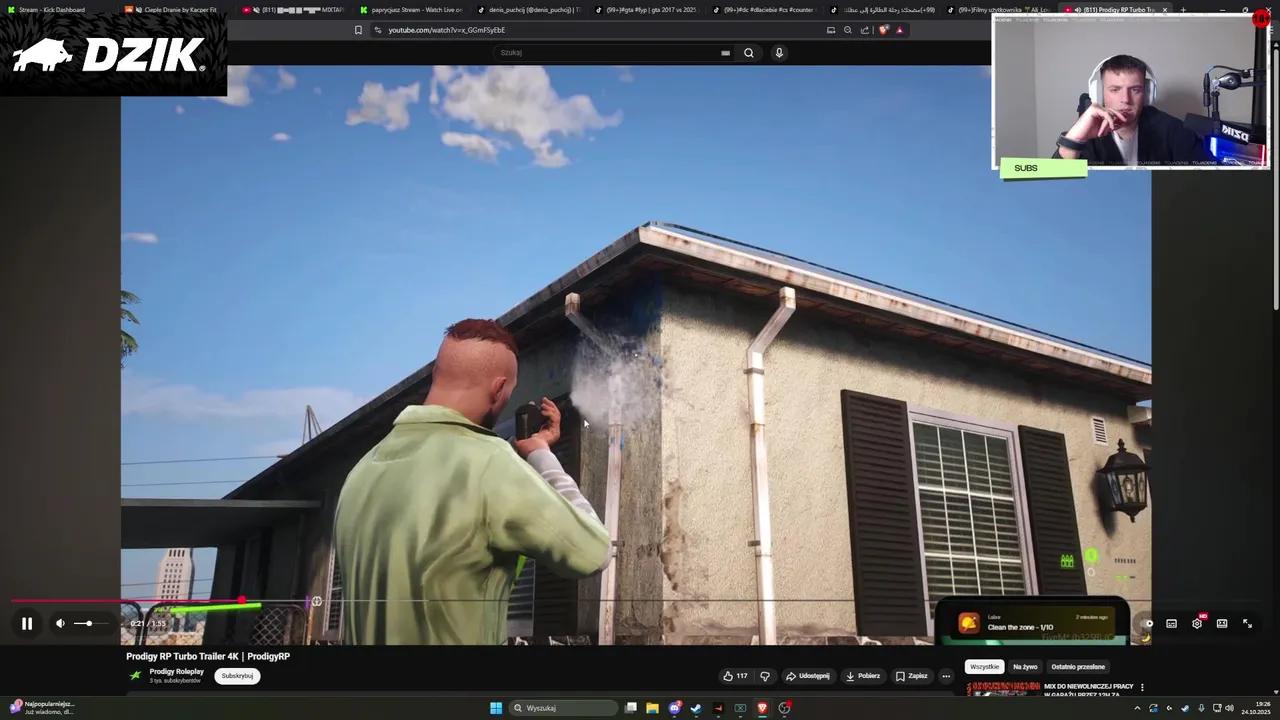Switch to the denis_puchcij TikTok tab
The width and height of the screenshot is (1280, 720).
point(532,10)
